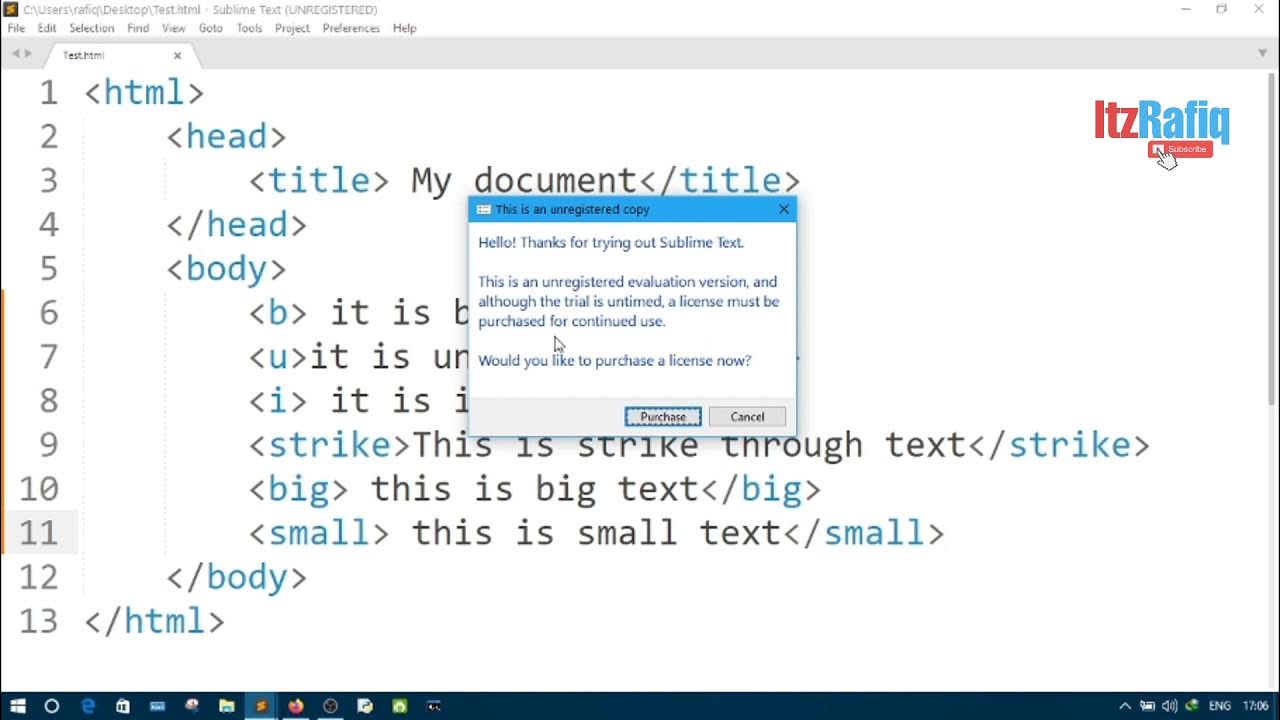The height and width of the screenshot is (720, 1280).
Task: Click line number 5 in the gutter
Action: click(49, 269)
